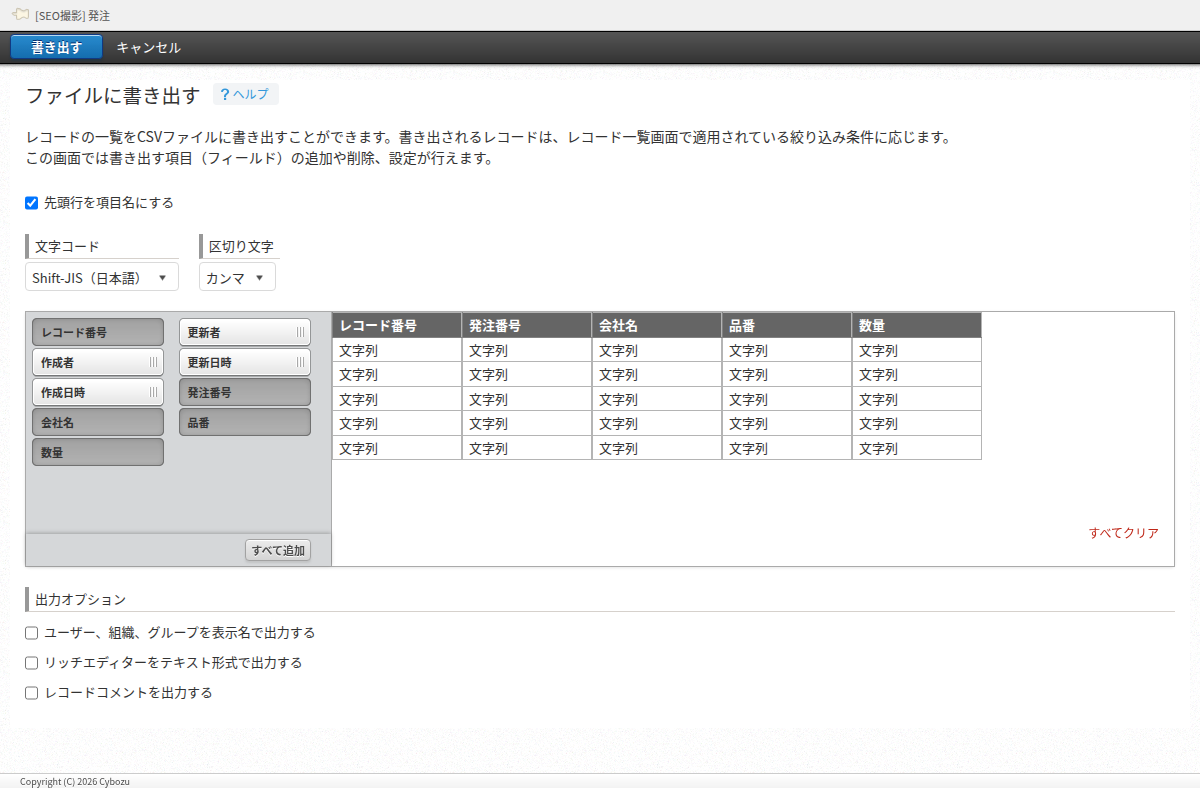Viewport: 1200px width, 788px height.
Task: Click the 発注番号 column header in preview
Action: pyautogui.click(x=527, y=325)
